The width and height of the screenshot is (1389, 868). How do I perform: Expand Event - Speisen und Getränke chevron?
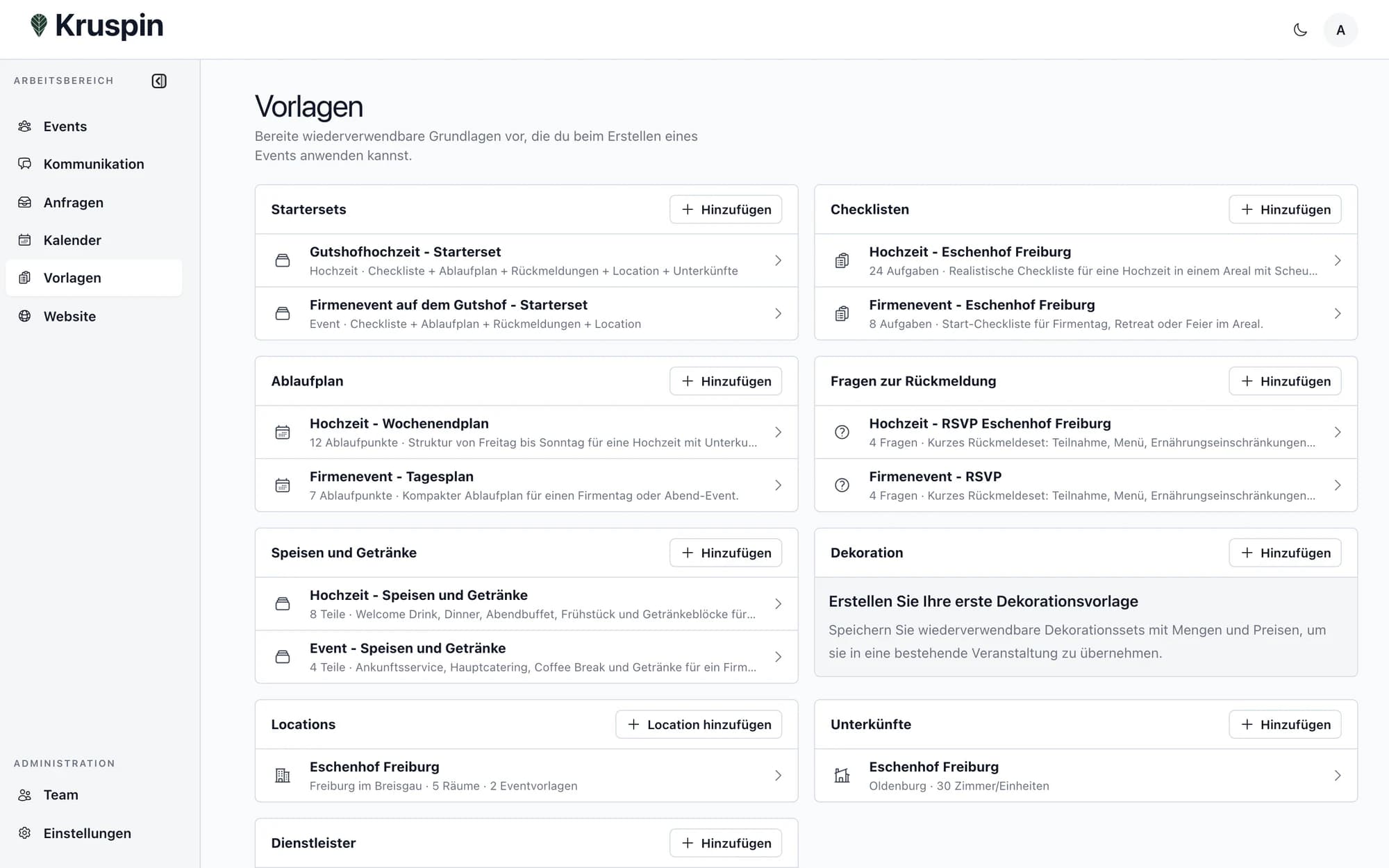point(778,657)
